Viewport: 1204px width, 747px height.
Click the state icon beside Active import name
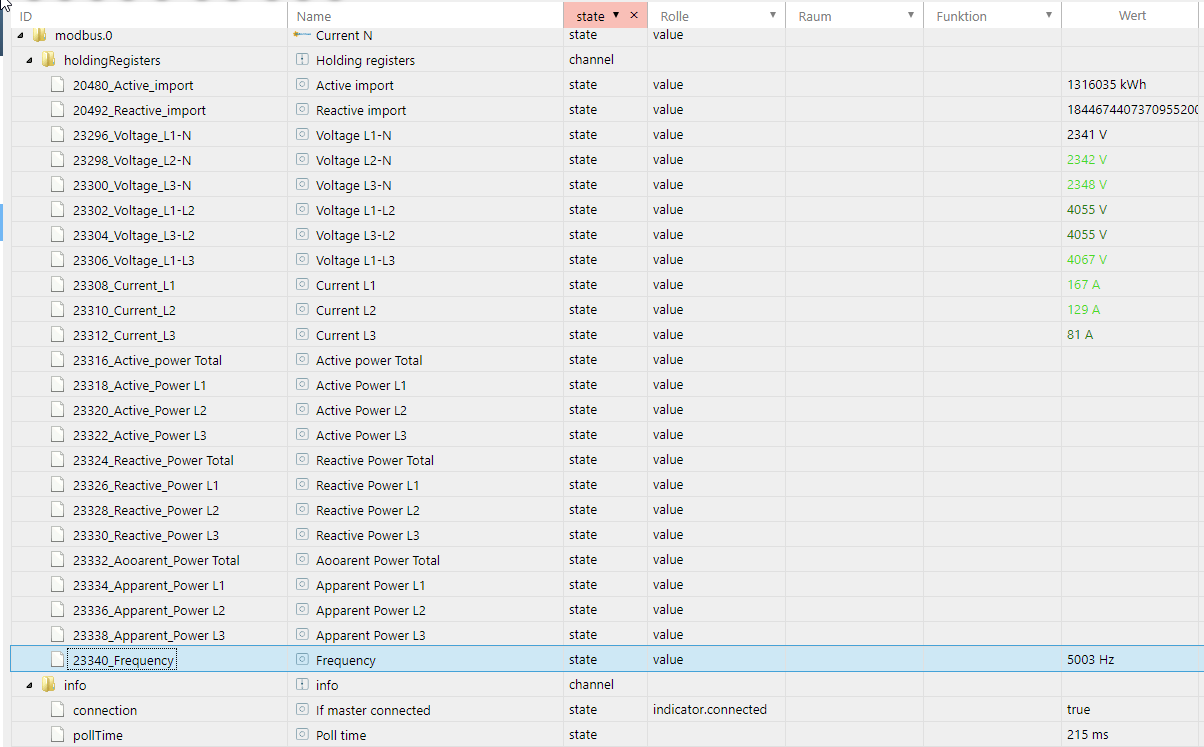click(302, 85)
